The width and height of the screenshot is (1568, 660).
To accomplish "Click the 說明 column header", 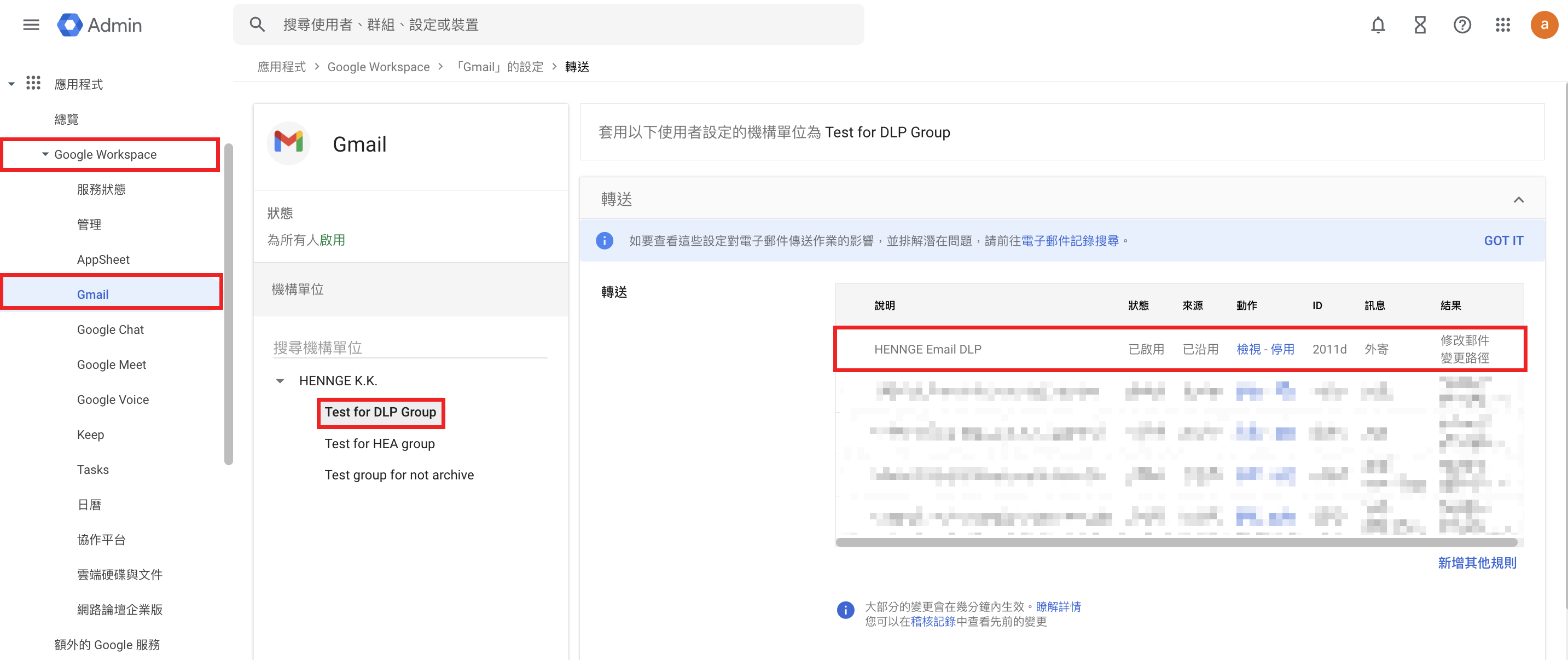I will coord(885,305).
